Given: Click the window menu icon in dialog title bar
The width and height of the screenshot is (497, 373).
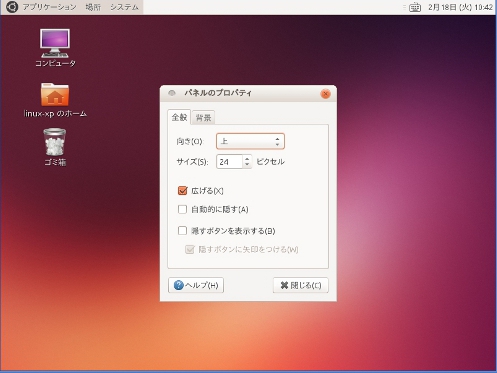Looking at the screenshot, I should point(172,93).
